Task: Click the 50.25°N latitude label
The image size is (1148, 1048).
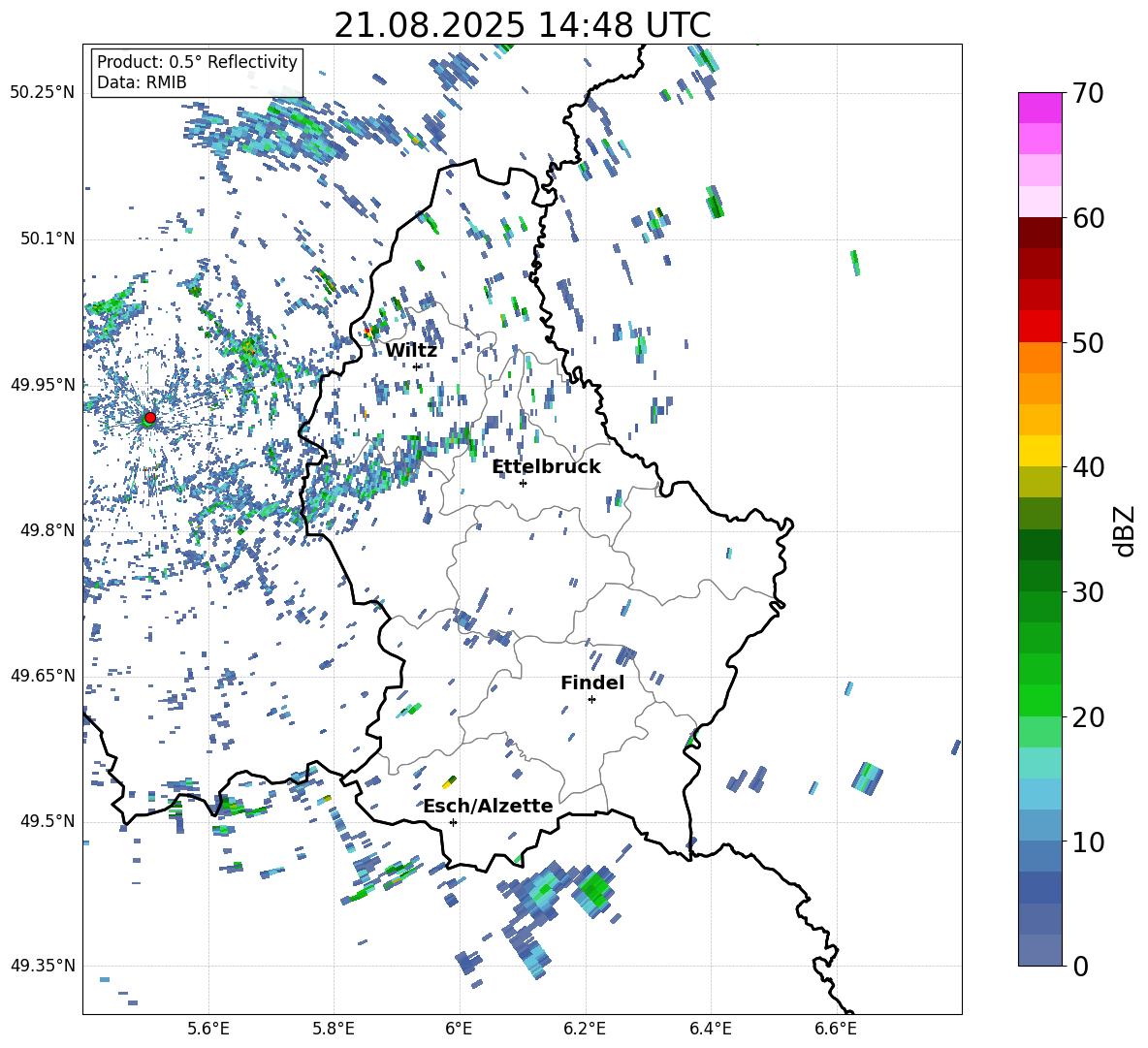Action: [x=43, y=93]
